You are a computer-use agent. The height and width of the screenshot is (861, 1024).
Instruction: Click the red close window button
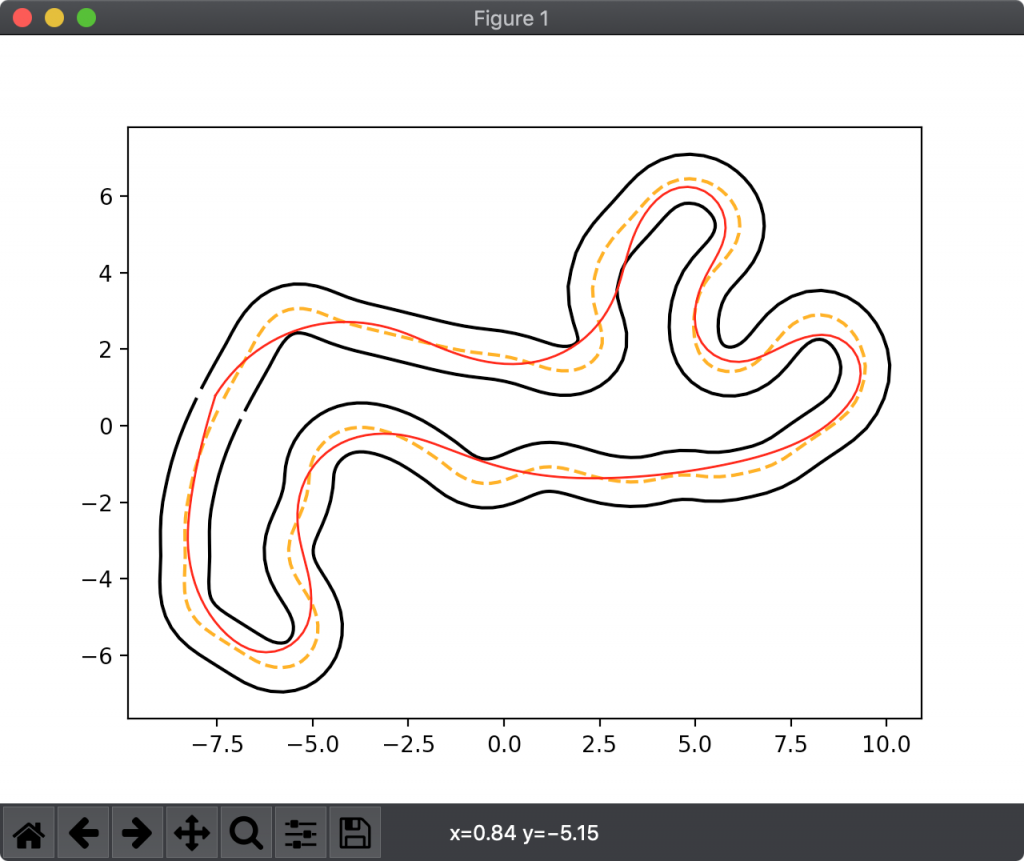(23, 18)
